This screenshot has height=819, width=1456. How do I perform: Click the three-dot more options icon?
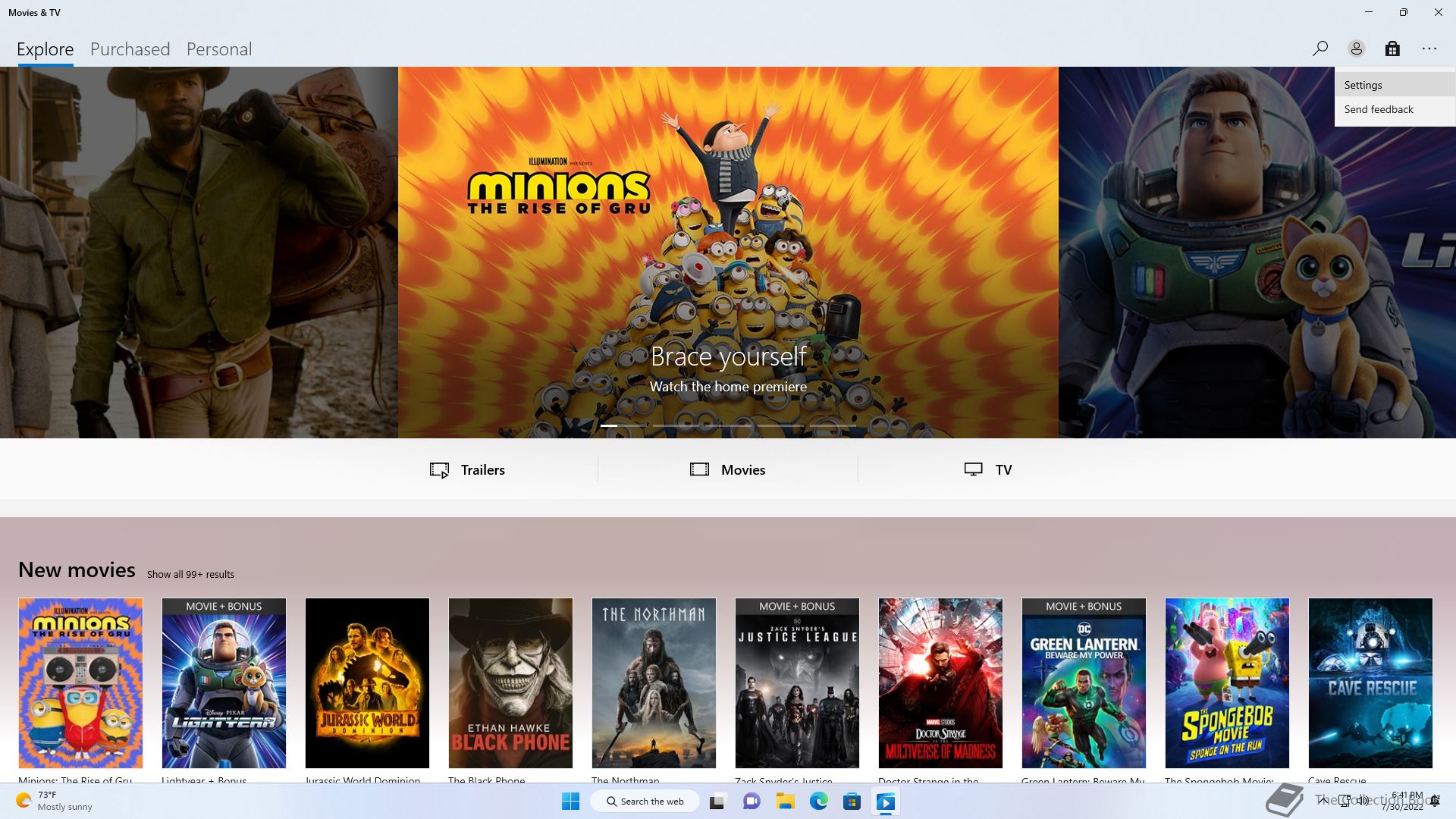pyautogui.click(x=1429, y=49)
